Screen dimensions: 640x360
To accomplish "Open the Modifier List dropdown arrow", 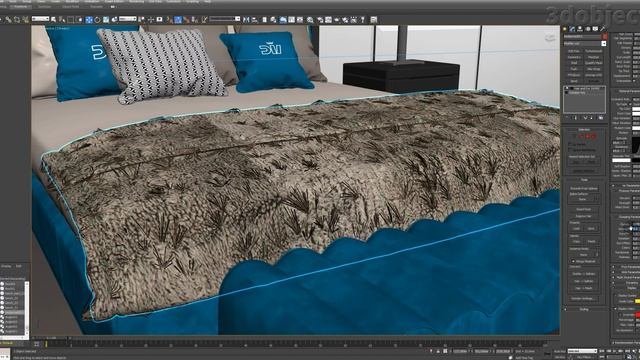I will (604, 44).
